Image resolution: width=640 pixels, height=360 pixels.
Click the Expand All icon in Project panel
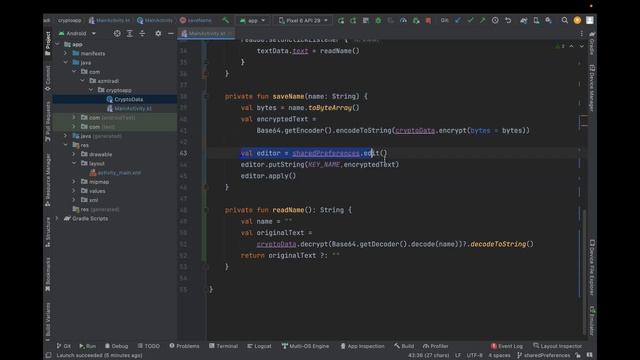129,33
